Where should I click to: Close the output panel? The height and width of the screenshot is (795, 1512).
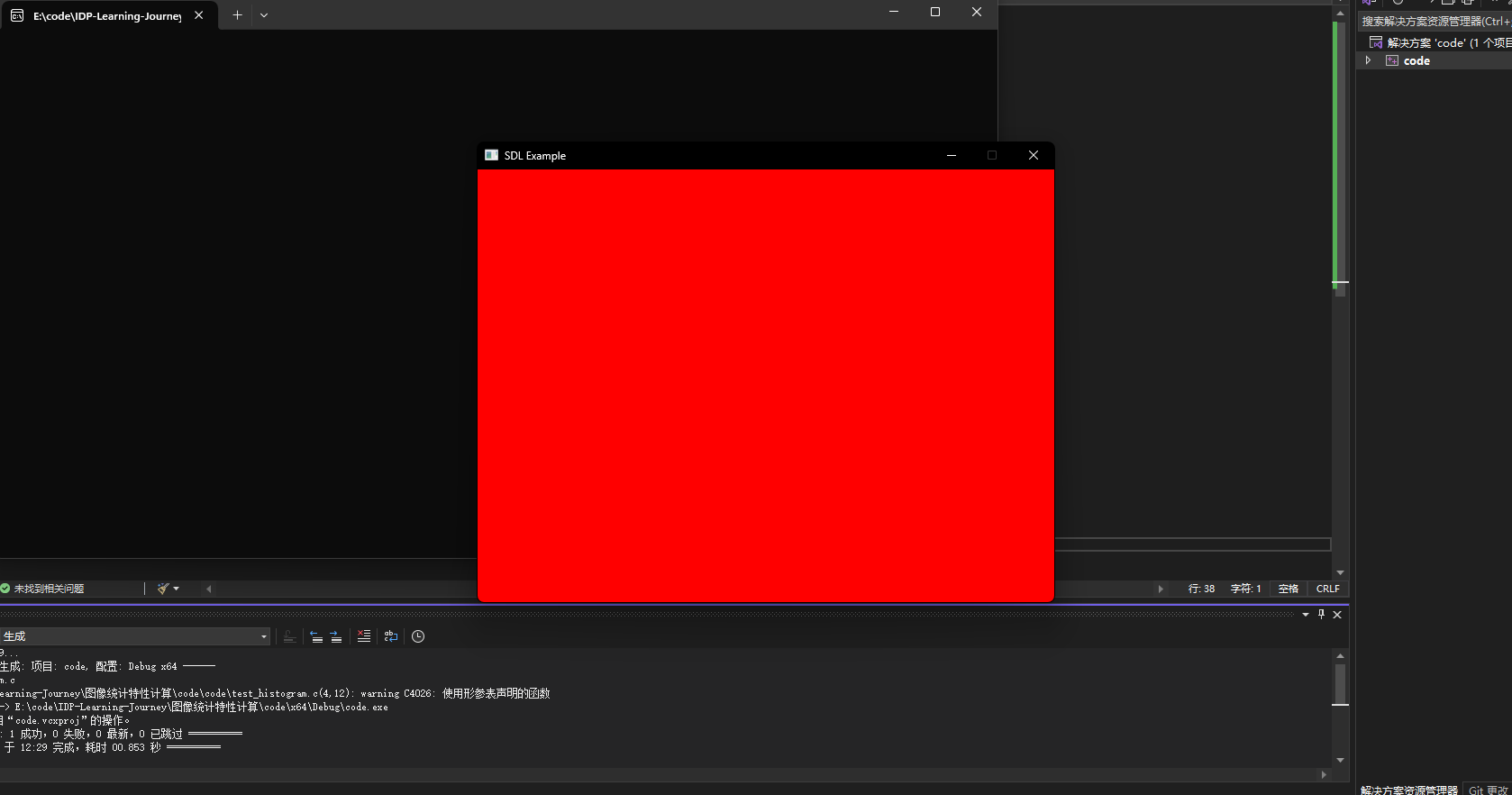1337,615
